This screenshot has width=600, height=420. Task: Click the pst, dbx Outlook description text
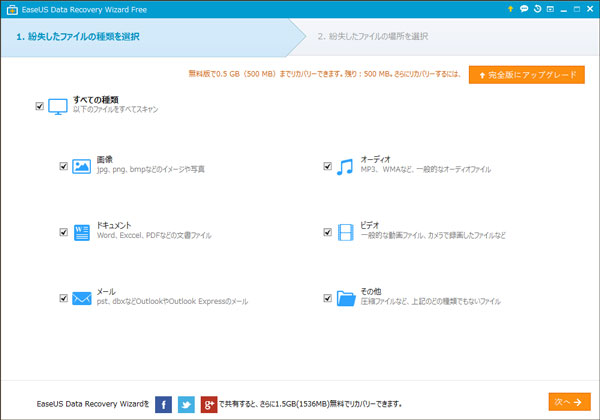[172, 301]
